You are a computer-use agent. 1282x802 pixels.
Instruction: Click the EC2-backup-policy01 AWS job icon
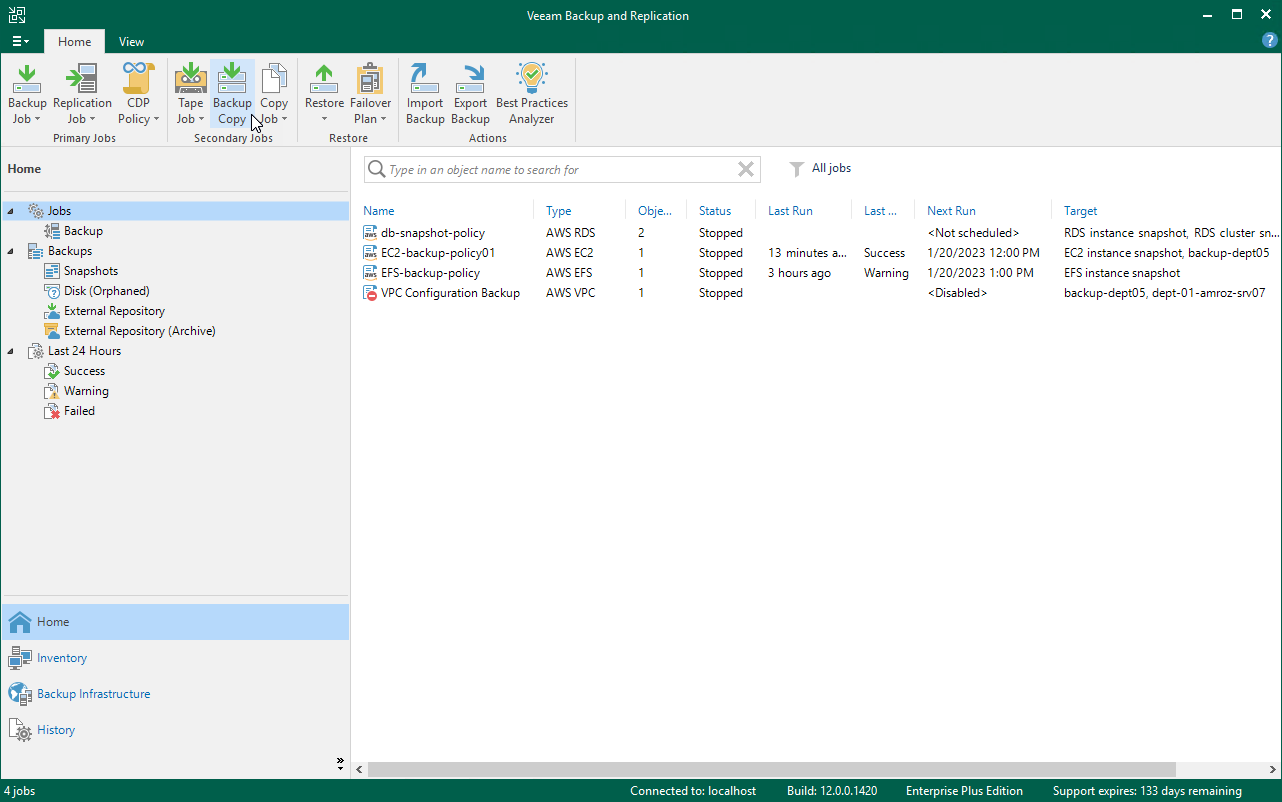coord(370,253)
